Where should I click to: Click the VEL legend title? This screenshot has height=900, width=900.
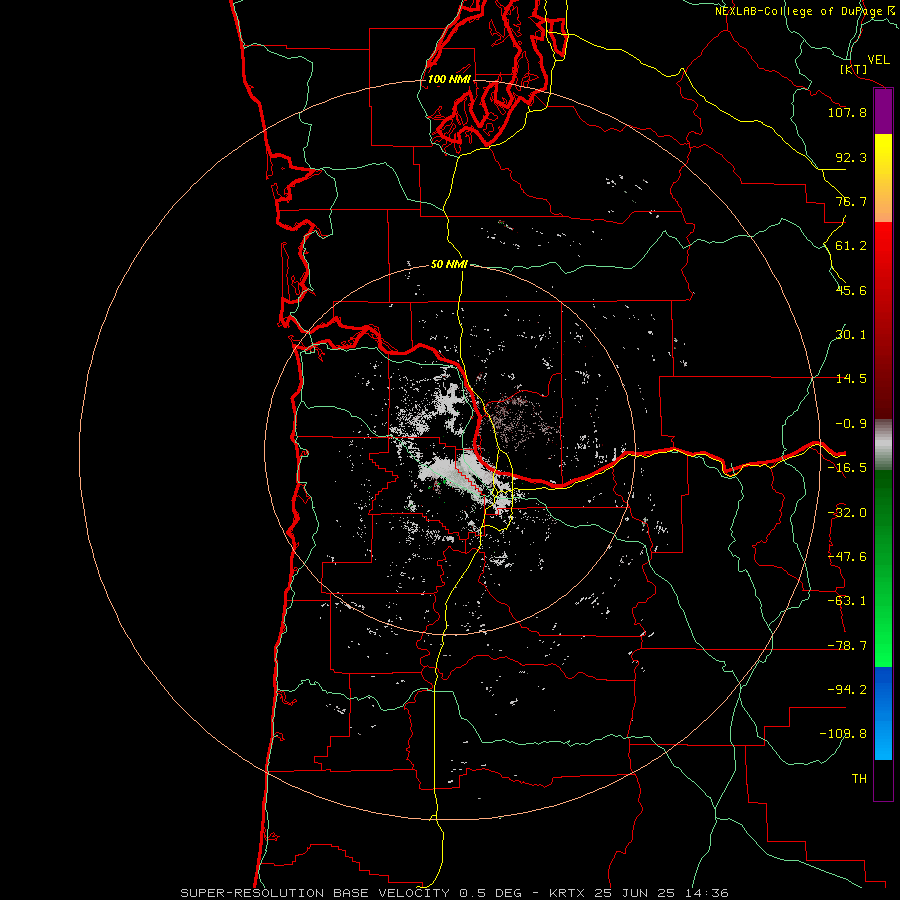pyautogui.click(x=878, y=60)
